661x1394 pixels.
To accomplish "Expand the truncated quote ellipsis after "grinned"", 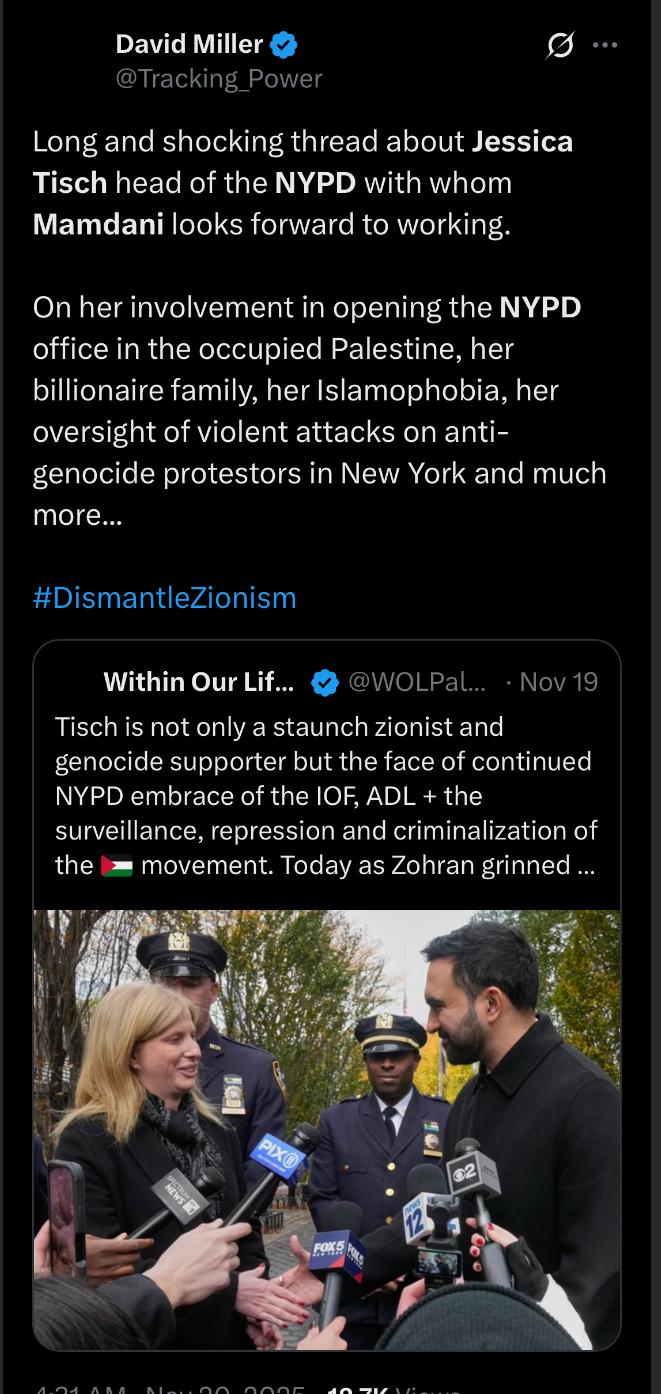I will [586, 865].
